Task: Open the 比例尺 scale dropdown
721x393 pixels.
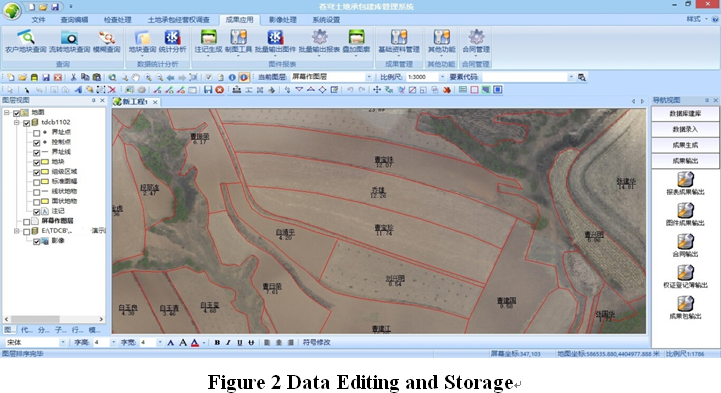Action: tap(442, 77)
